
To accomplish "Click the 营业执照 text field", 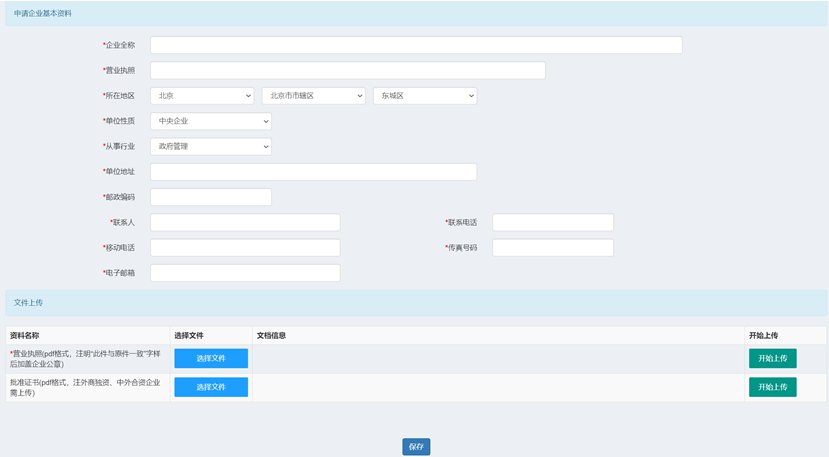I will click(347, 70).
